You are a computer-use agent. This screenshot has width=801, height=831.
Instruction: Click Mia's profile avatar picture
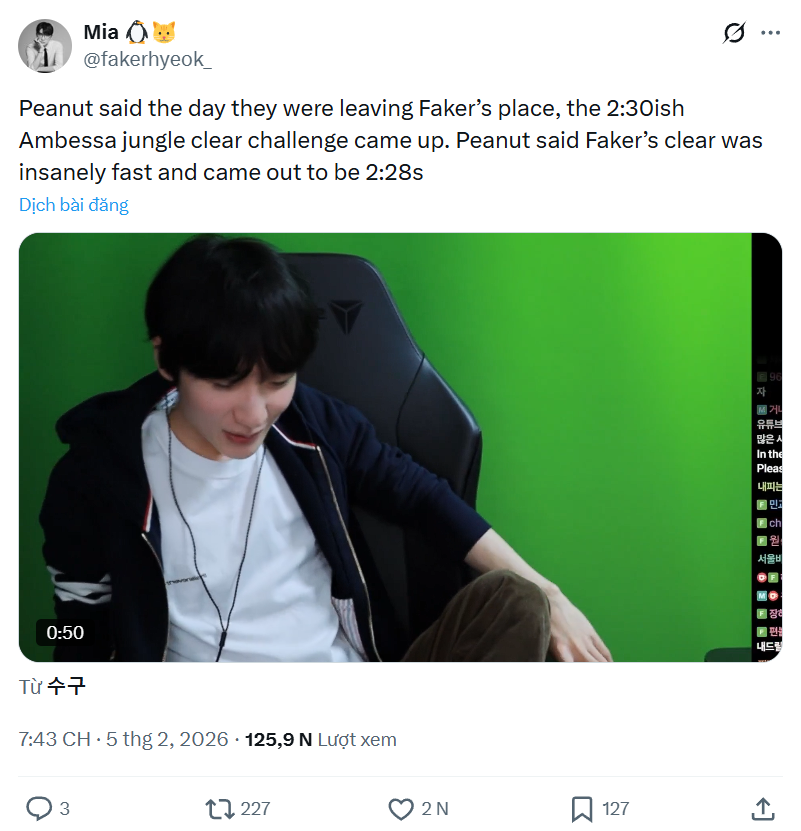click(x=45, y=46)
